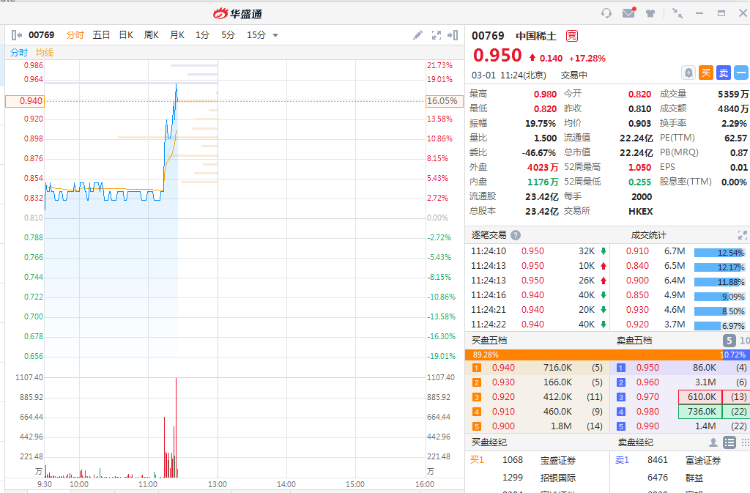Click the customer service headset icon
Image resolution: width=750 pixels, height=493 pixels.
point(606,13)
